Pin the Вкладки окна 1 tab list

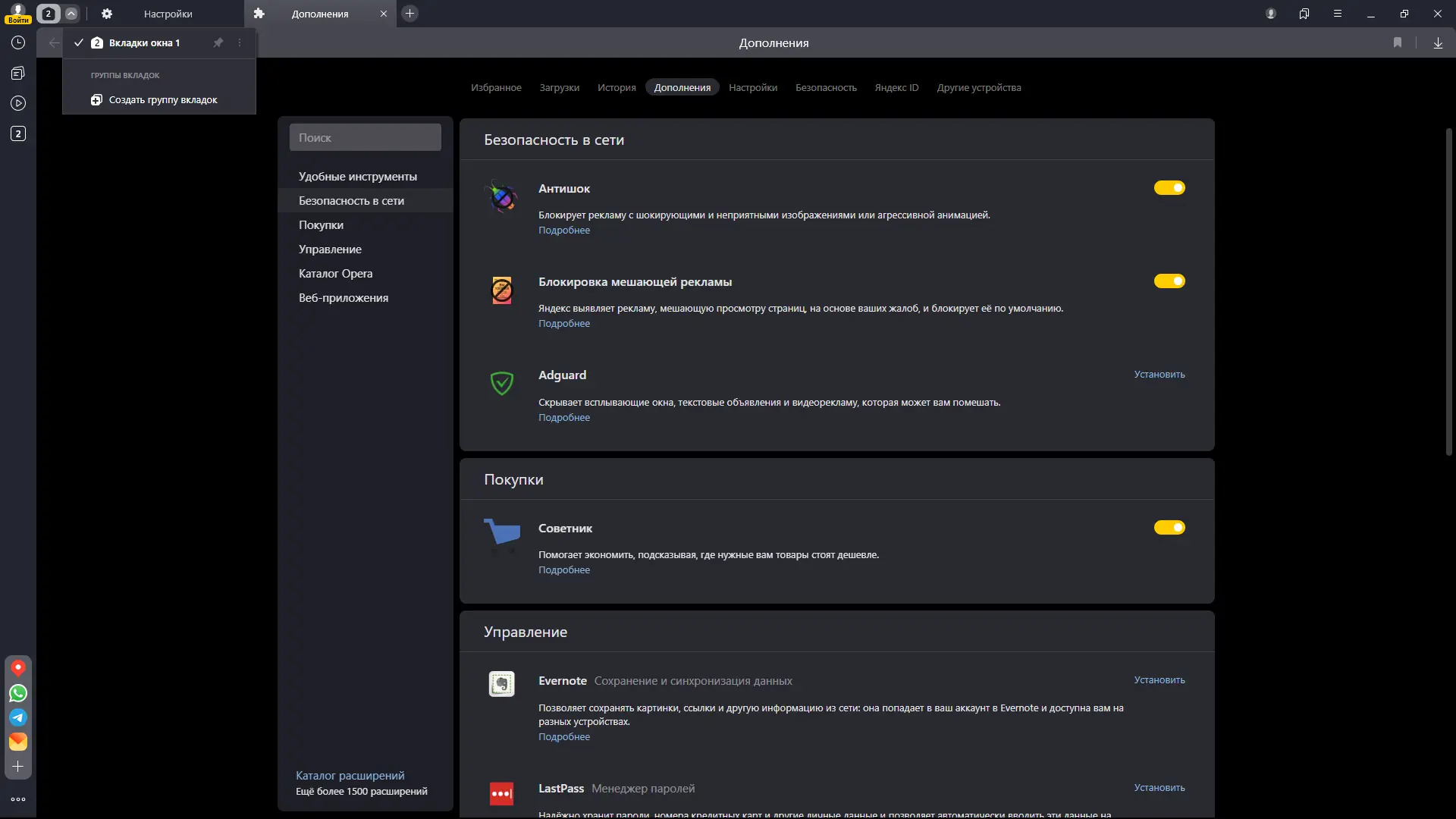coord(218,43)
